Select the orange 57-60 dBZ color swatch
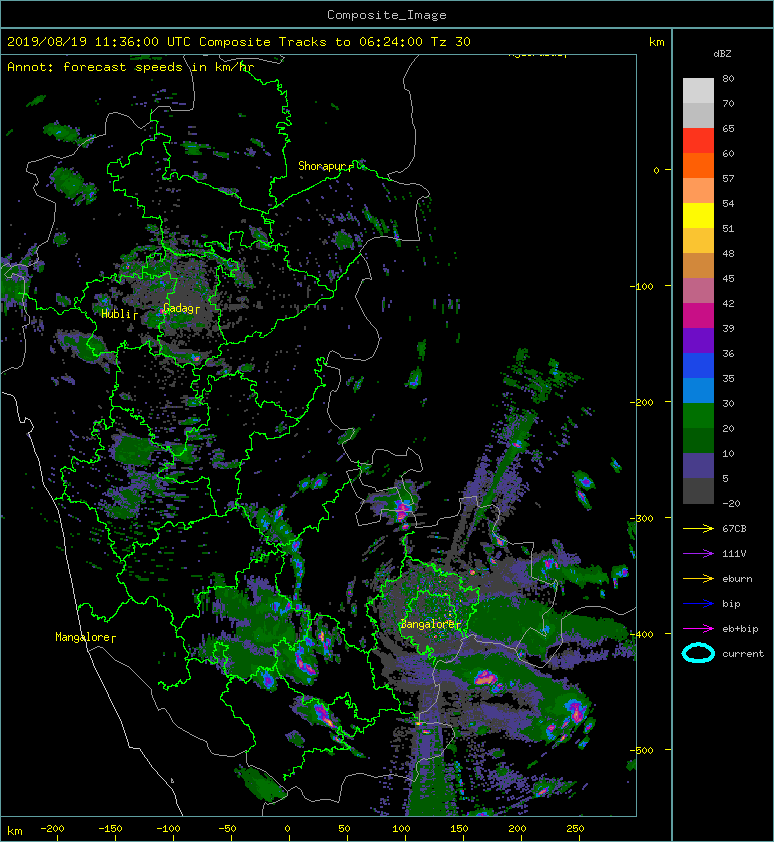This screenshot has width=774, height=842. tap(698, 166)
